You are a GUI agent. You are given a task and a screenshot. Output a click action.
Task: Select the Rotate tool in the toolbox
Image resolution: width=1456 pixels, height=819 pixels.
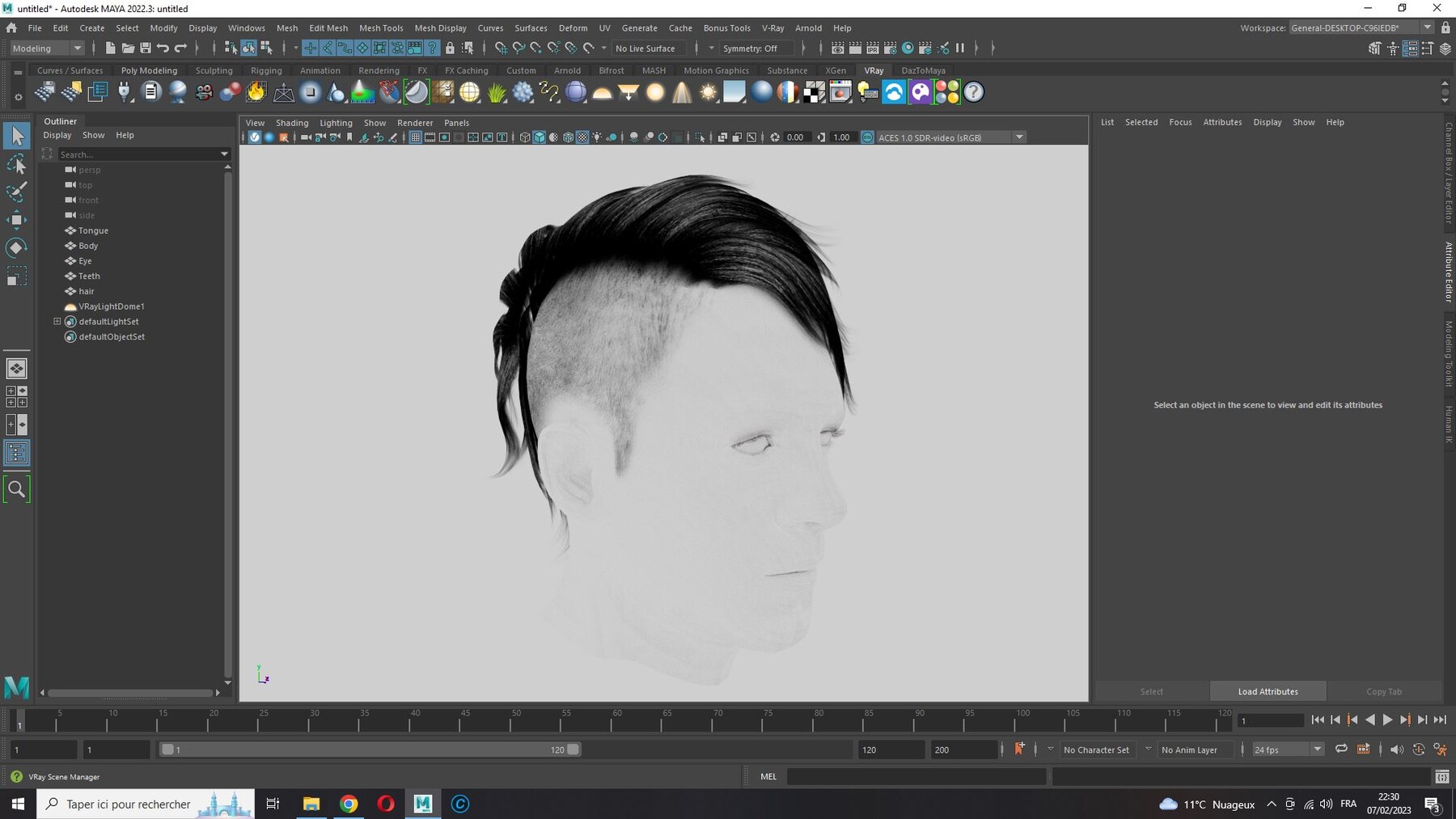[x=16, y=247]
